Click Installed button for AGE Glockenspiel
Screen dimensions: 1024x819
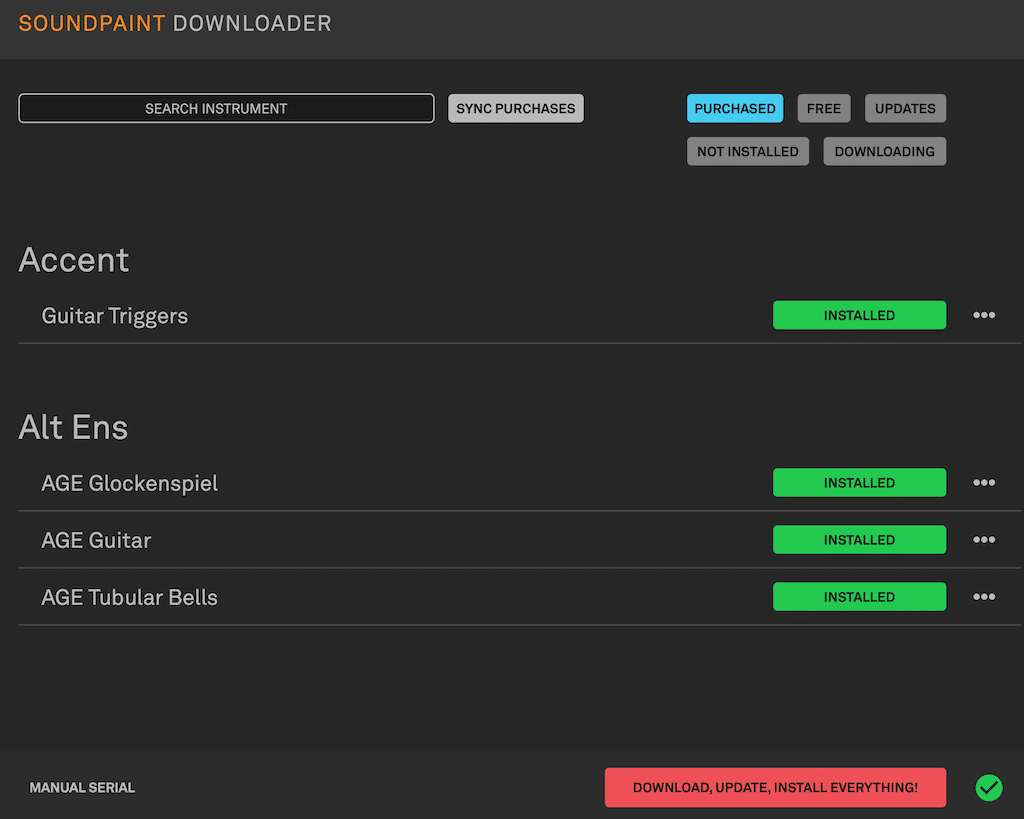click(859, 483)
